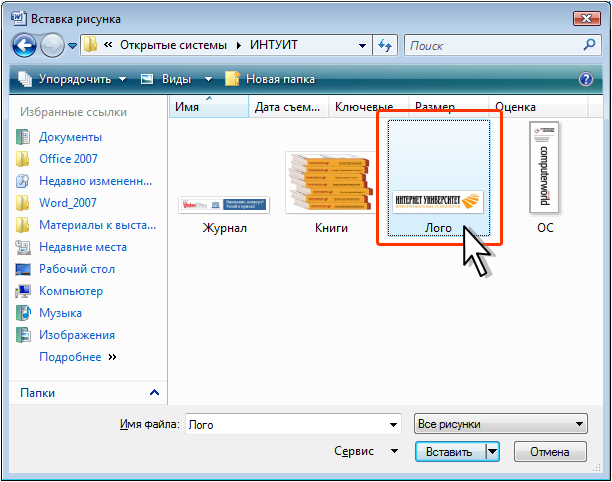
Task: Click the Музыка icon
Action: tap(23, 313)
